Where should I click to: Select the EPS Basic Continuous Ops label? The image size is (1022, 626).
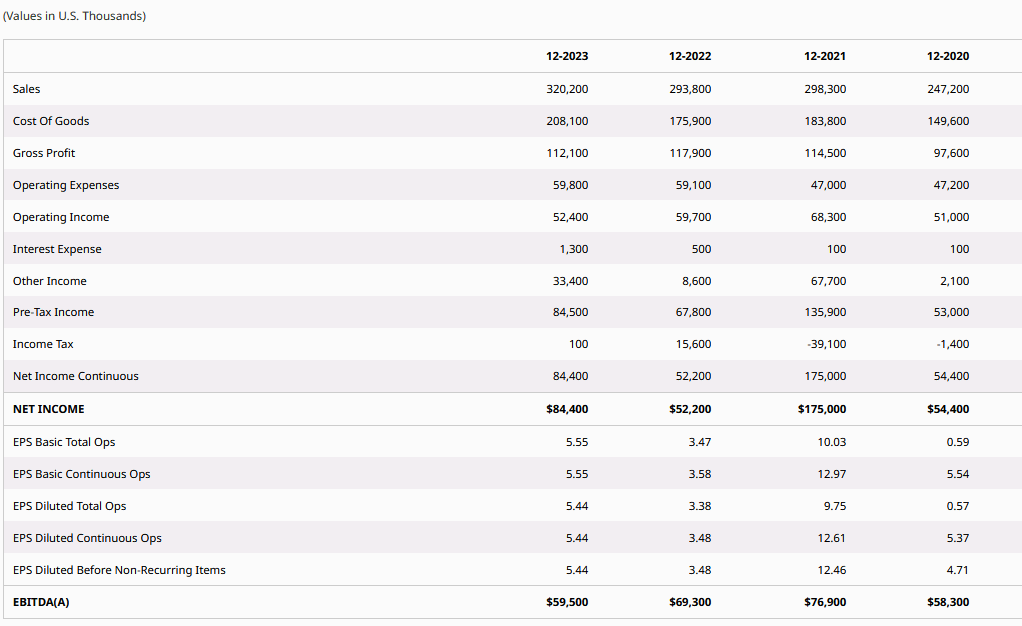coord(81,473)
